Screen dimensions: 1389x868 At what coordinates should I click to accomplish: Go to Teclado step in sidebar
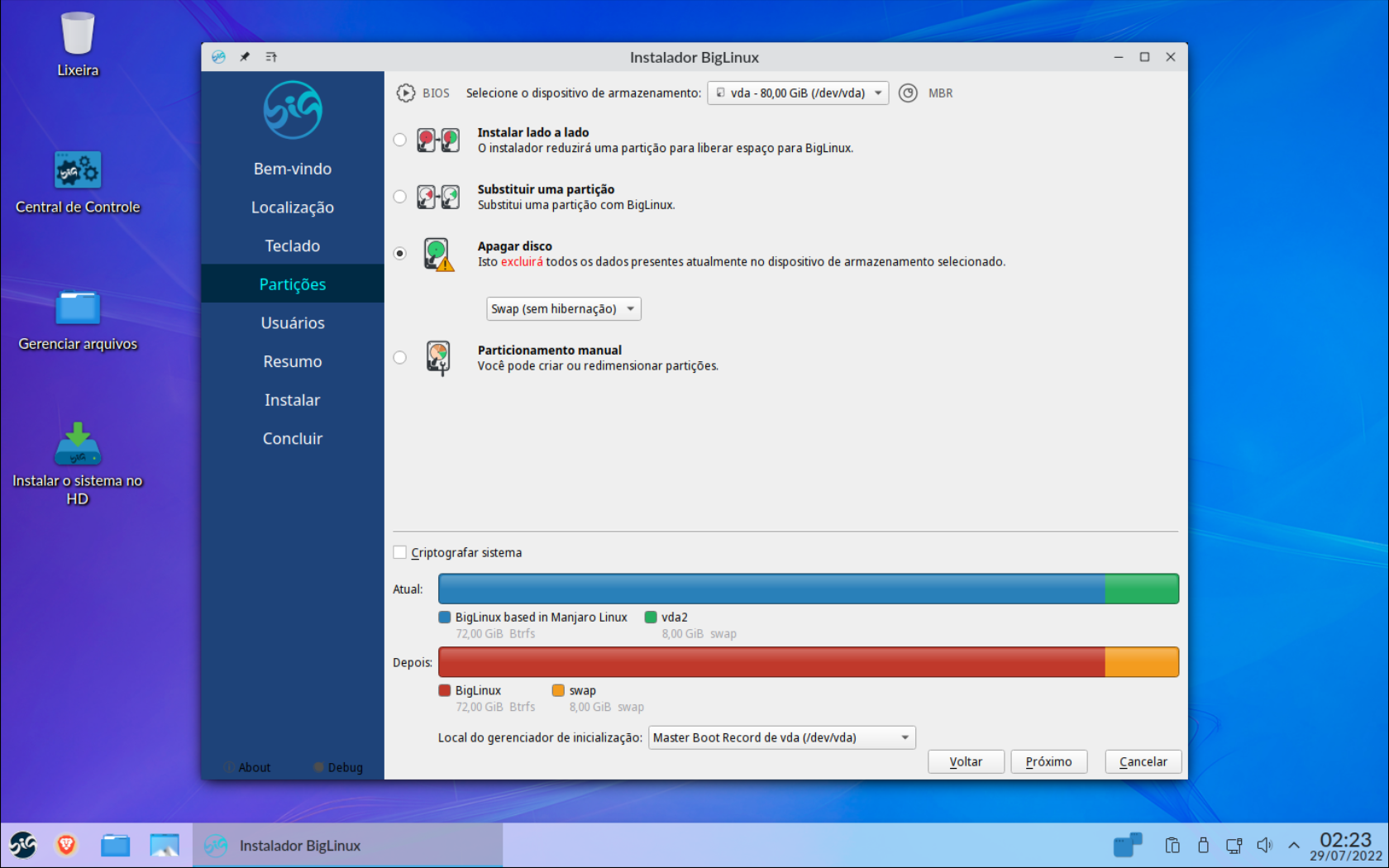pos(293,246)
